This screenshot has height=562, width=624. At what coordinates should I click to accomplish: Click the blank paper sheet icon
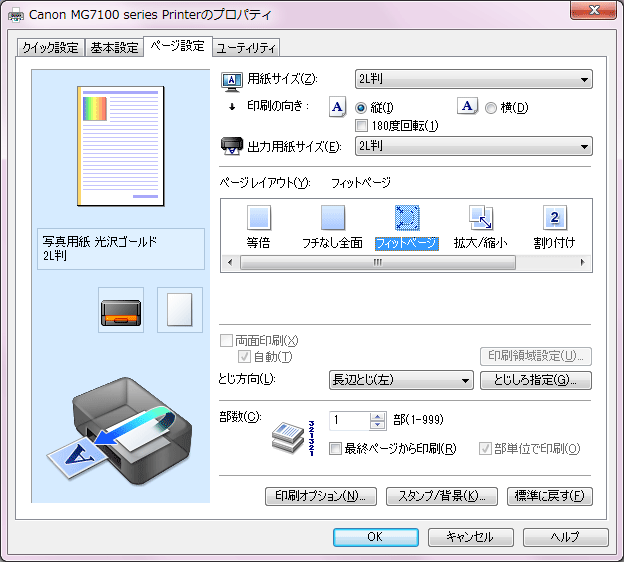coord(180,310)
